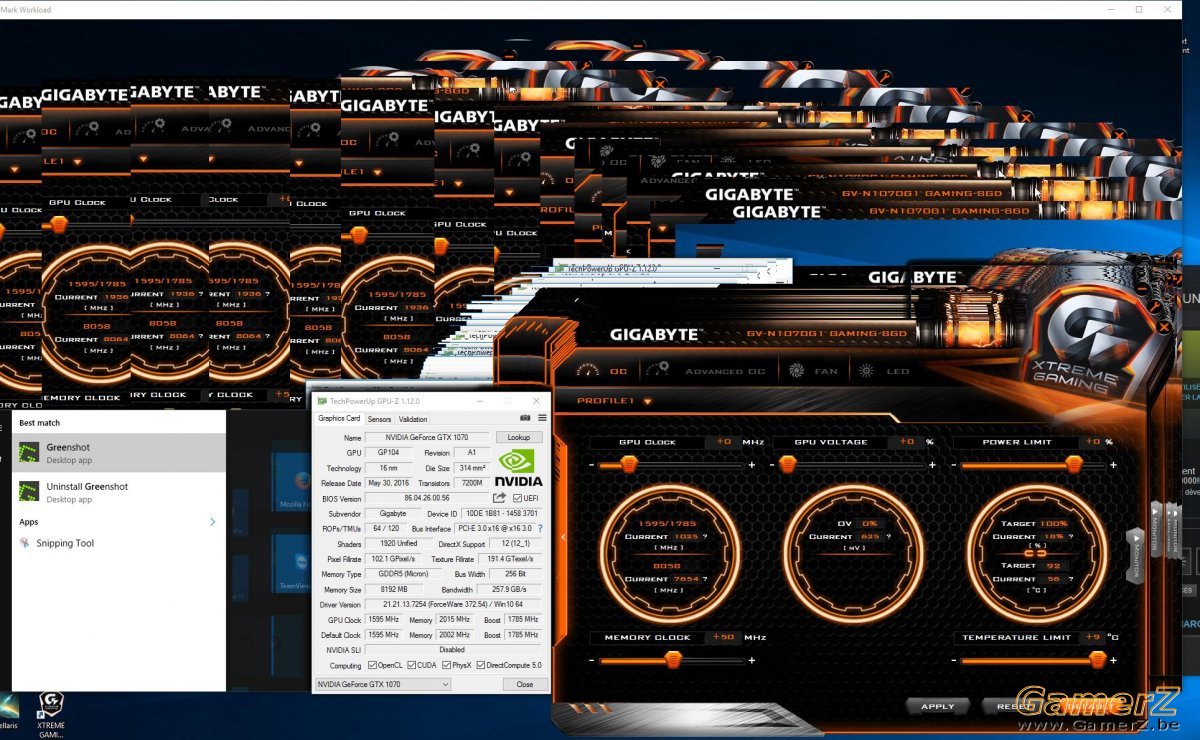Viewport: 1200px width, 740px height.
Task: Click the GPU-Z title bar app icon
Action: click(x=321, y=401)
